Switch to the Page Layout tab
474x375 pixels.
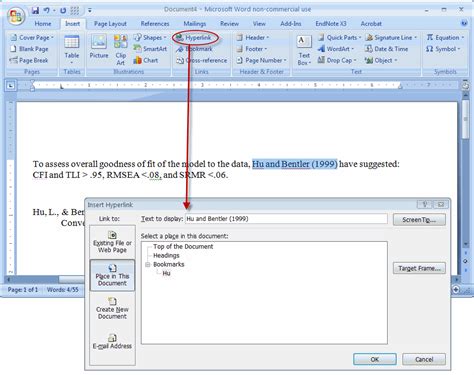[110, 24]
